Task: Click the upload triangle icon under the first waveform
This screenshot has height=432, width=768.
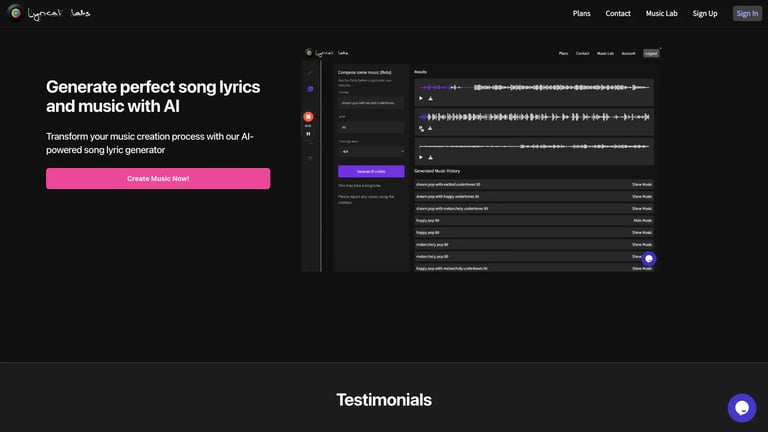Action: click(431, 98)
